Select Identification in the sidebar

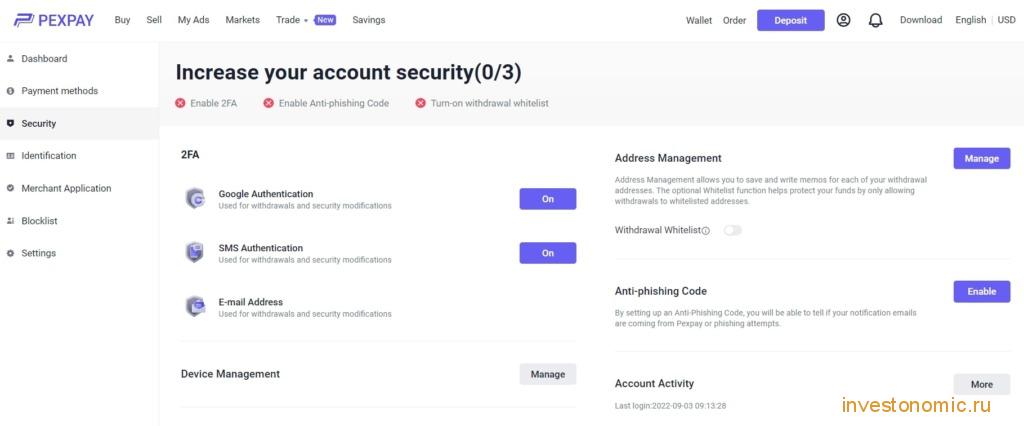point(49,156)
